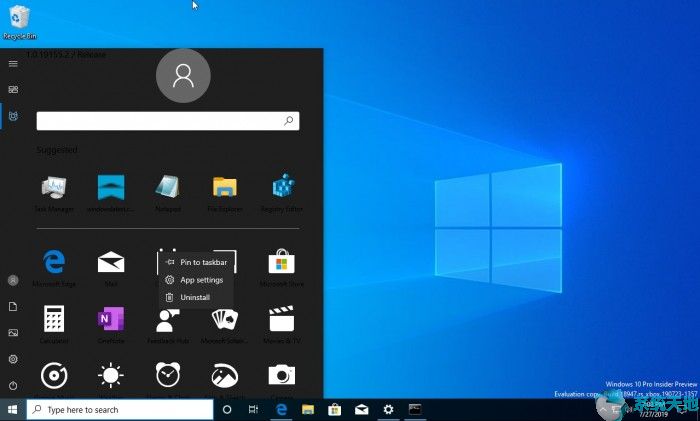Open the Mail app in Start menu grid
This screenshot has height=421, width=700.
[111, 262]
